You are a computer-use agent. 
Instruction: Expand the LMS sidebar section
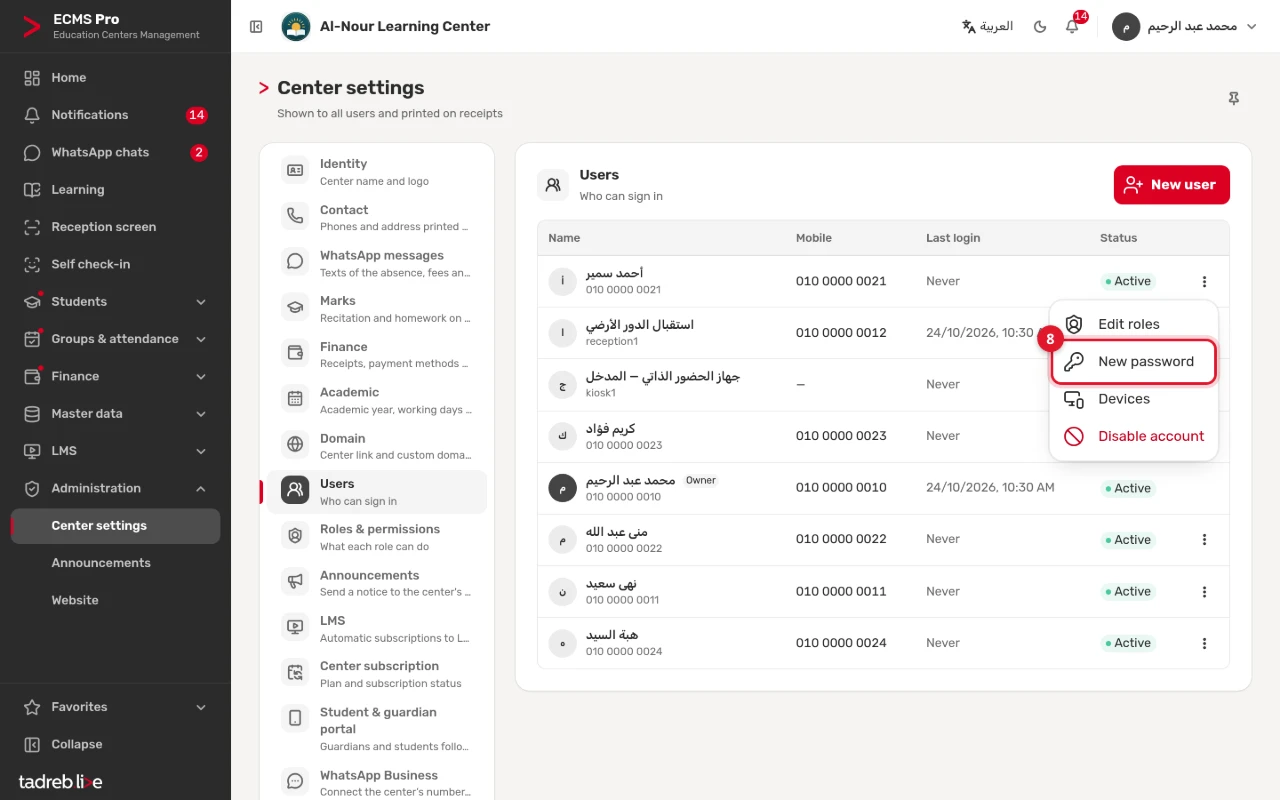[115, 451]
